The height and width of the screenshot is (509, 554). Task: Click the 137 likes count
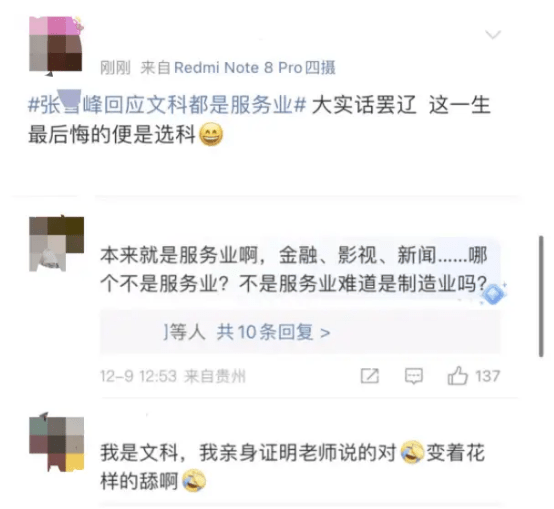point(488,376)
